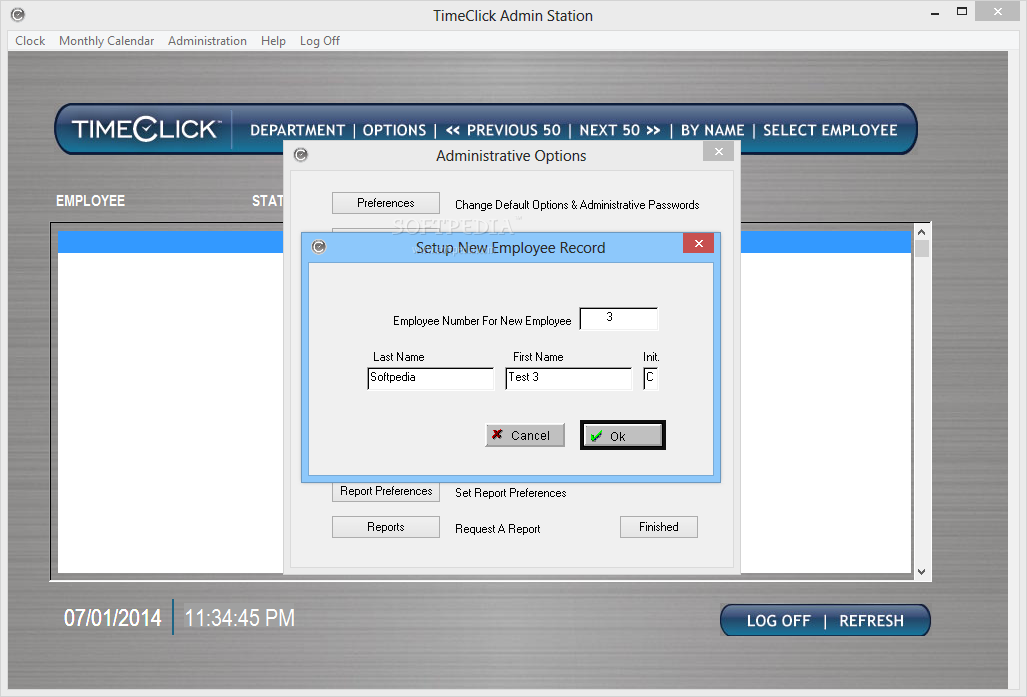Open the Clock menu
This screenshot has width=1027, height=697.
(x=30, y=41)
